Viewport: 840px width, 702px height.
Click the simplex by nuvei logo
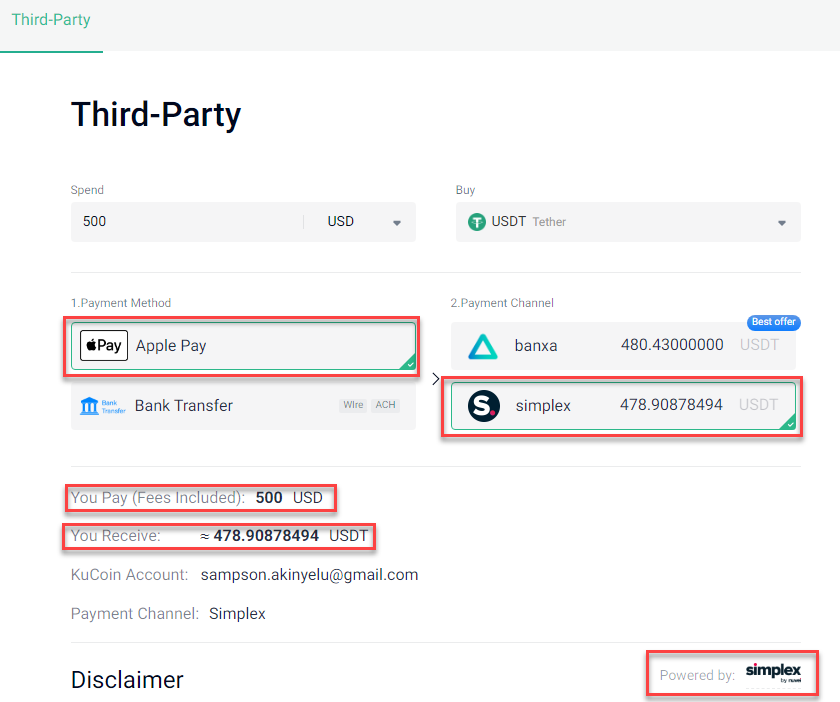click(x=773, y=673)
